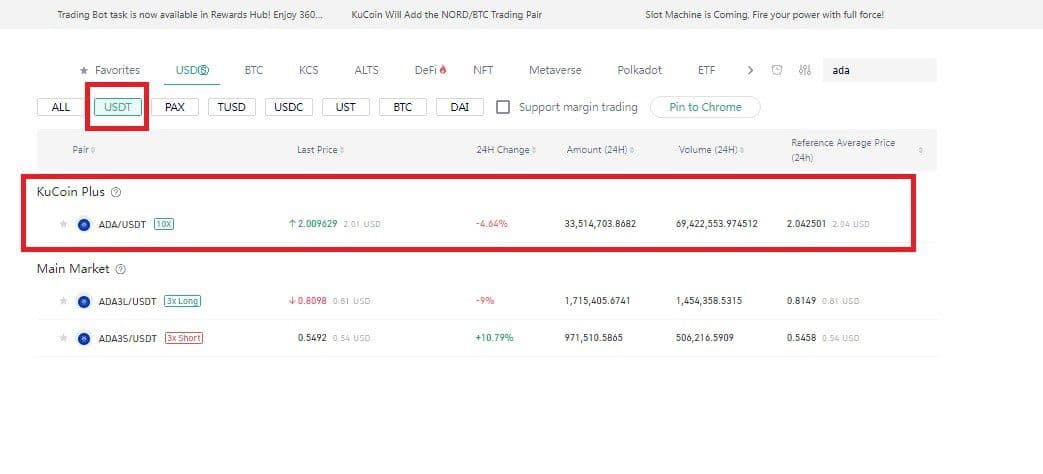Open the ADA/USDT pair row
The width and height of the screenshot is (1043, 474).
point(487,224)
